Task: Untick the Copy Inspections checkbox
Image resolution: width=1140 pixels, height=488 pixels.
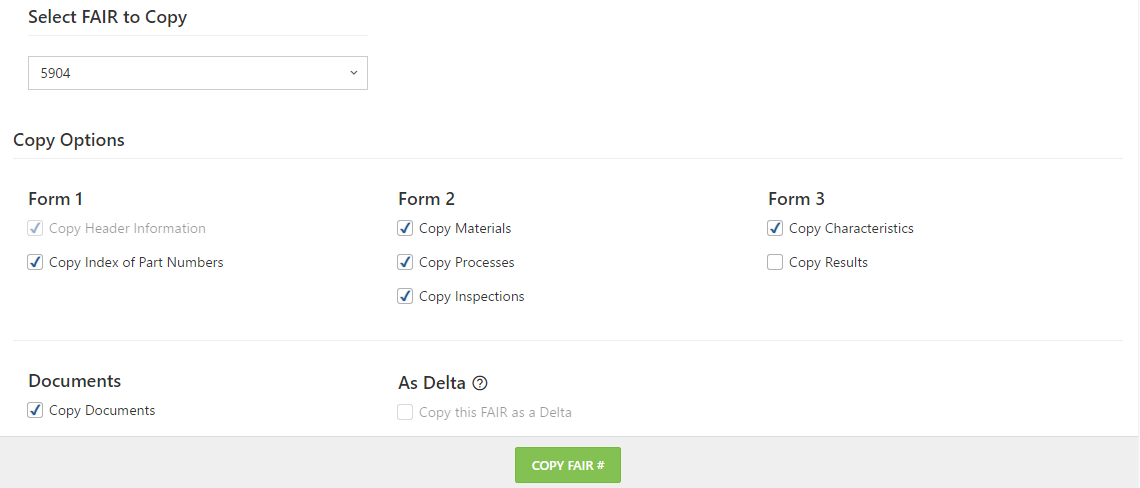Action: tap(405, 297)
